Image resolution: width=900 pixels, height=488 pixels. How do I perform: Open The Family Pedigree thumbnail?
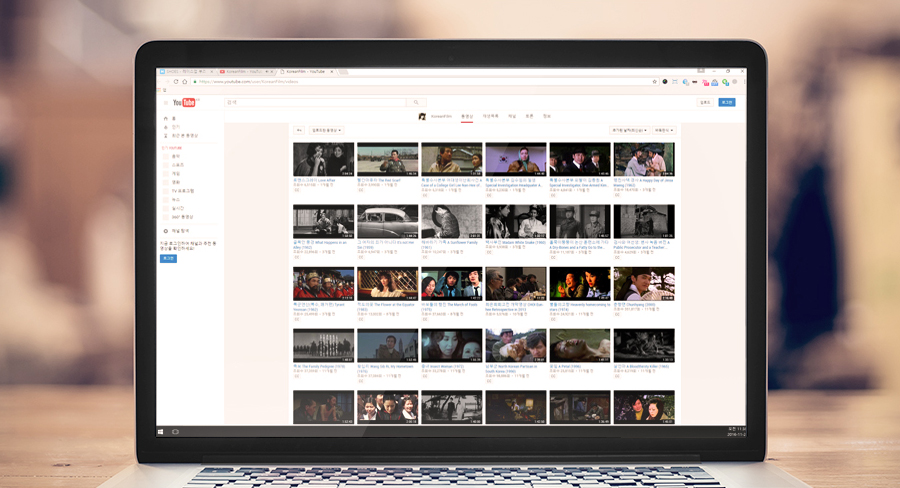coord(324,346)
